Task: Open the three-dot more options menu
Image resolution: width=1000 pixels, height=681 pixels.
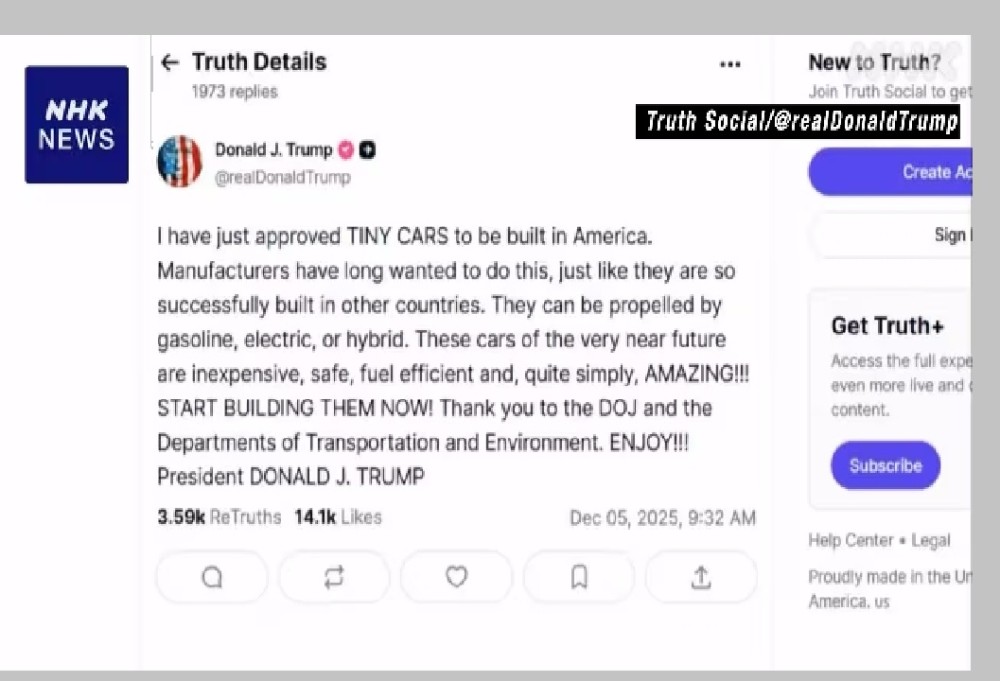Action: tap(730, 64)
